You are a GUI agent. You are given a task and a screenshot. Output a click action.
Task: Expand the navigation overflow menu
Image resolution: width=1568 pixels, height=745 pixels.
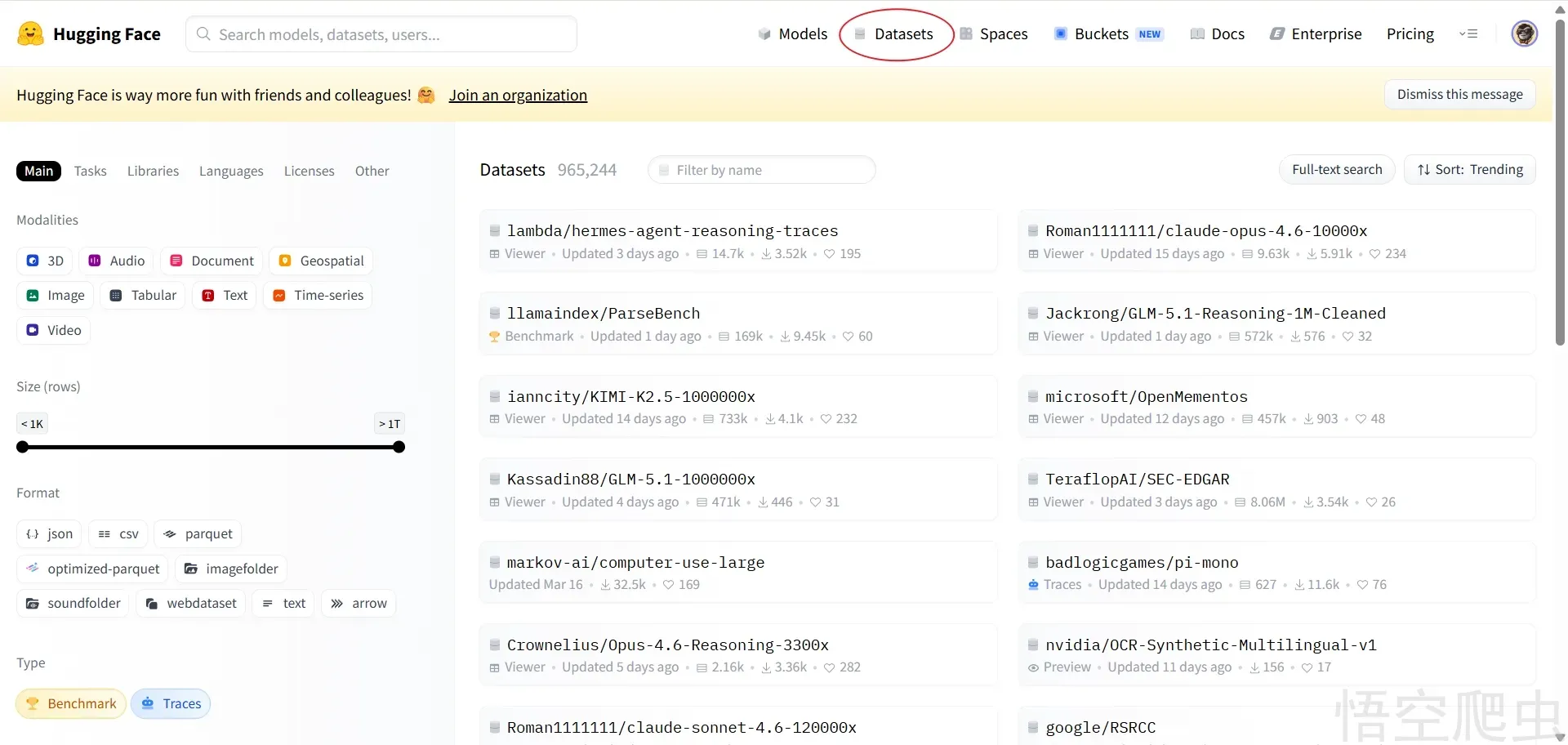click(1468, 34)
